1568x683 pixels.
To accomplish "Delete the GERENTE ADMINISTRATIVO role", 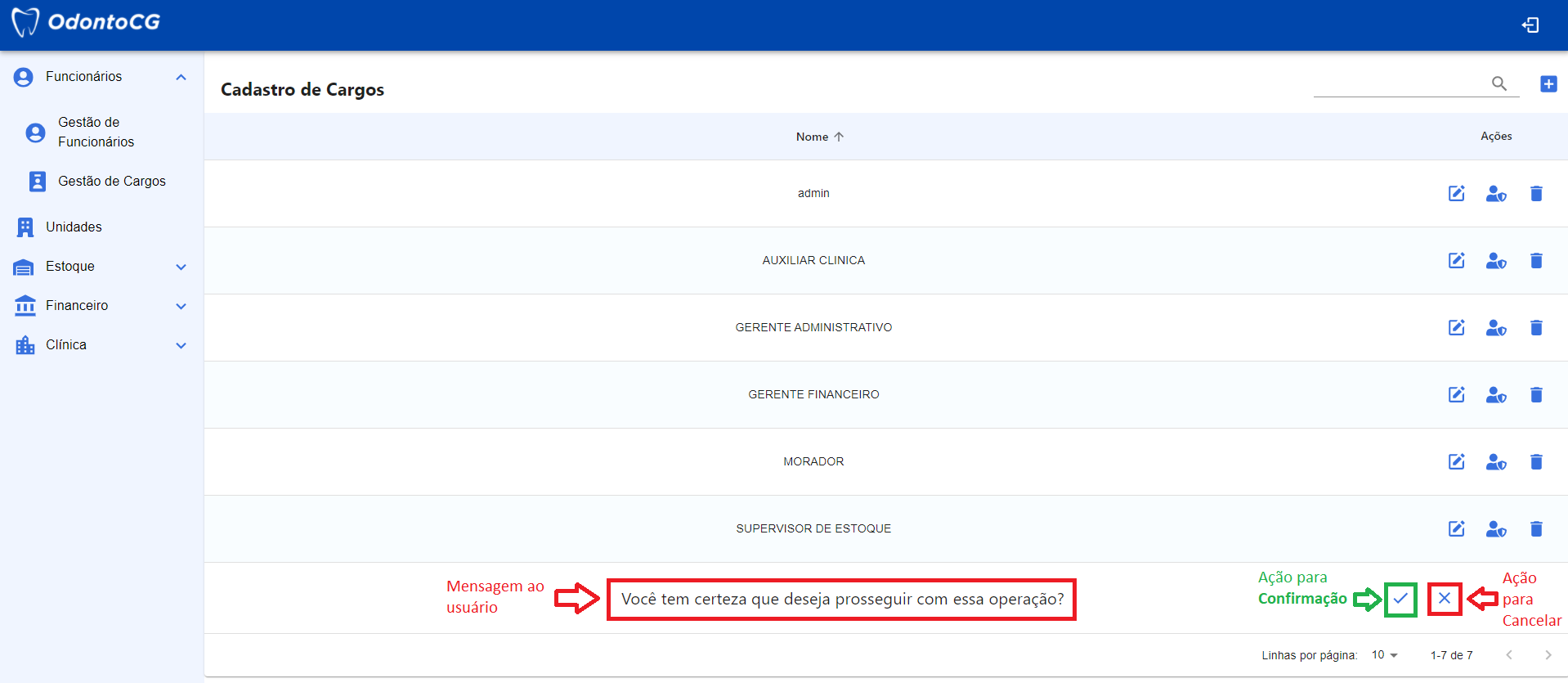I will coord(1536,328).
